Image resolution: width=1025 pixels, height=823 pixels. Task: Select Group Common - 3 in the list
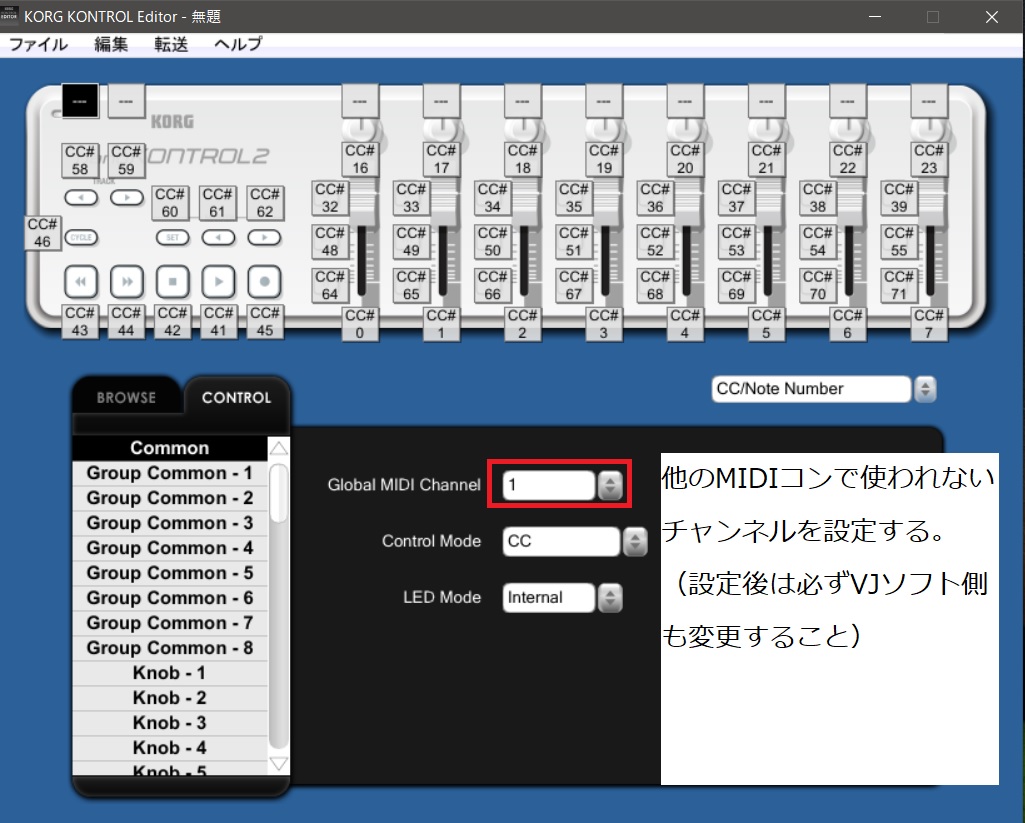[x=169, y=522]
